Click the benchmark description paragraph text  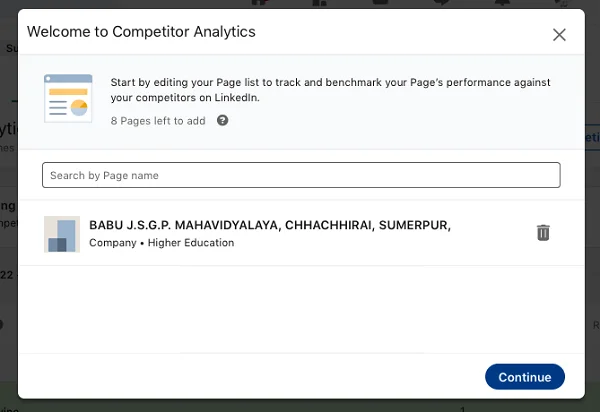(x=330, y=89)
